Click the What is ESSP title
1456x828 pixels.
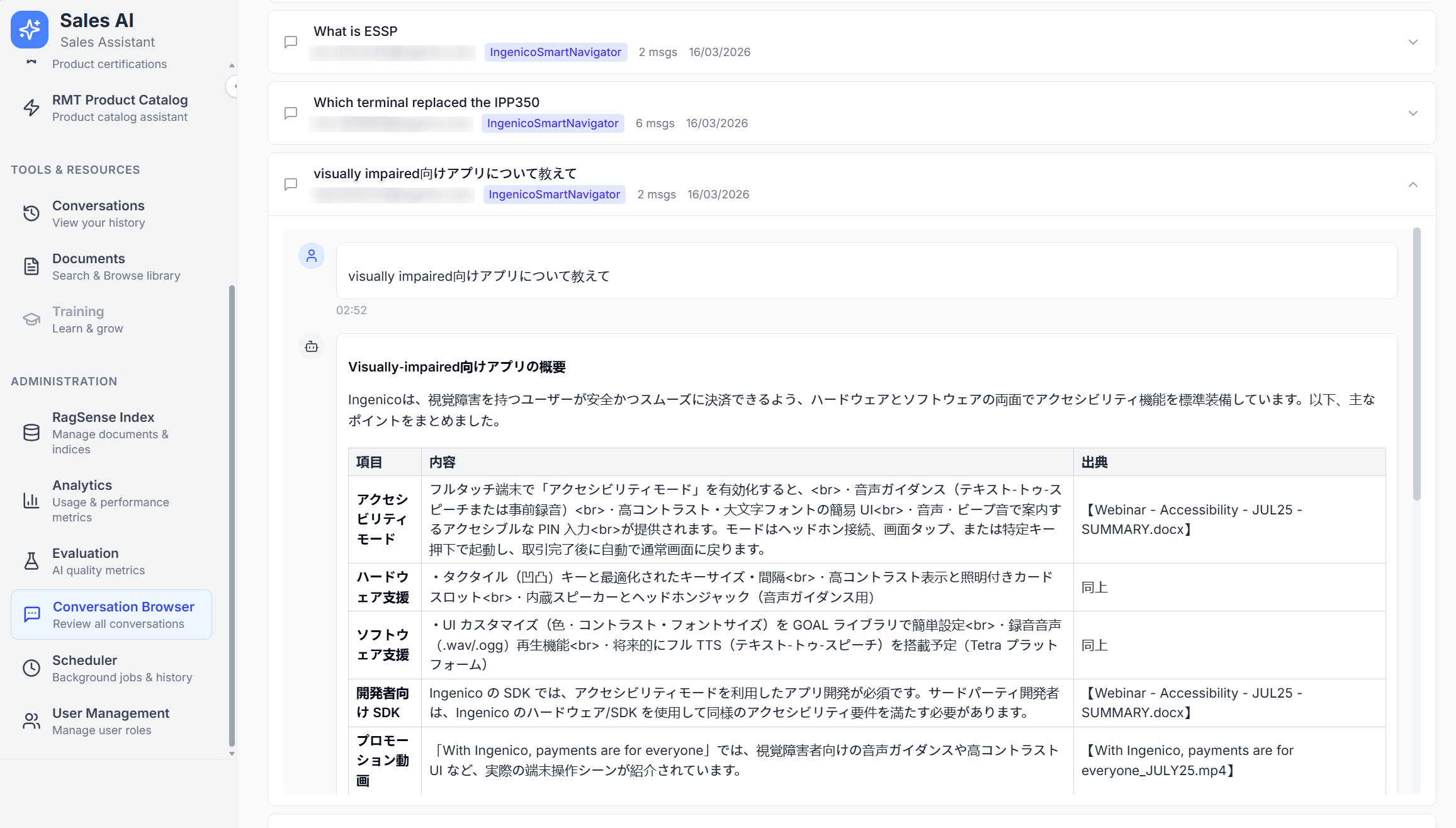355,31
